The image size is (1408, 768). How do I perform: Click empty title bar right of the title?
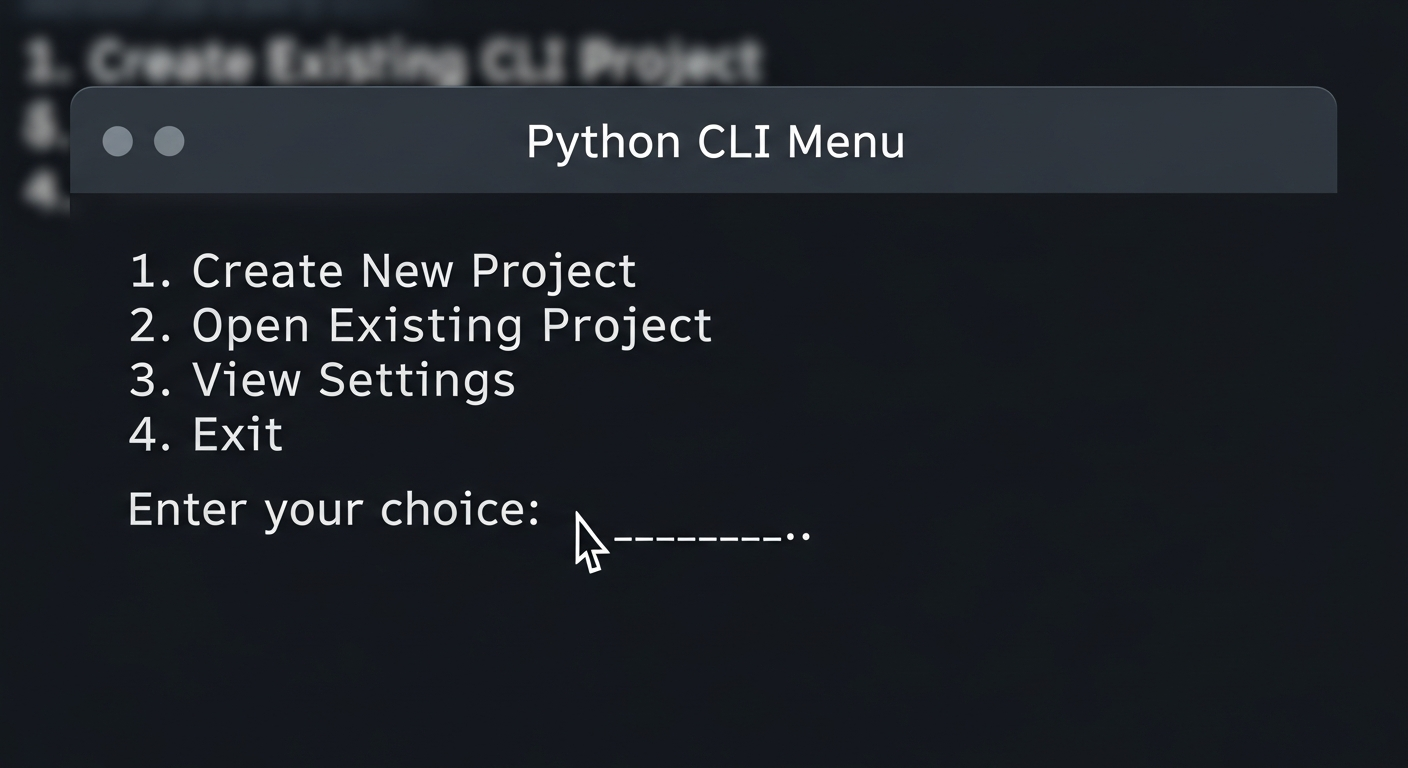click(1120, 141)
